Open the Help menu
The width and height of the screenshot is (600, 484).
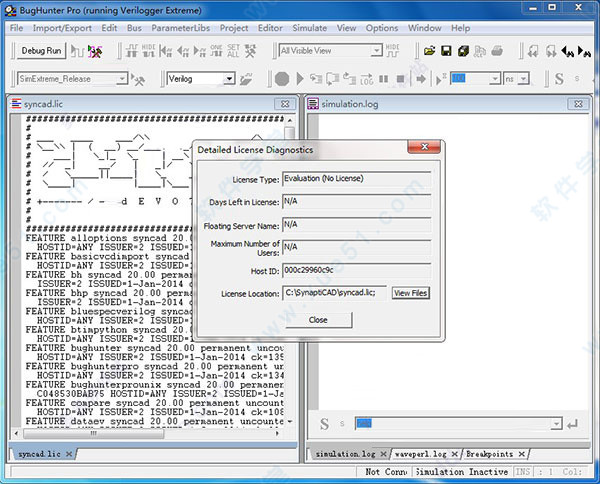click(460, 28)
